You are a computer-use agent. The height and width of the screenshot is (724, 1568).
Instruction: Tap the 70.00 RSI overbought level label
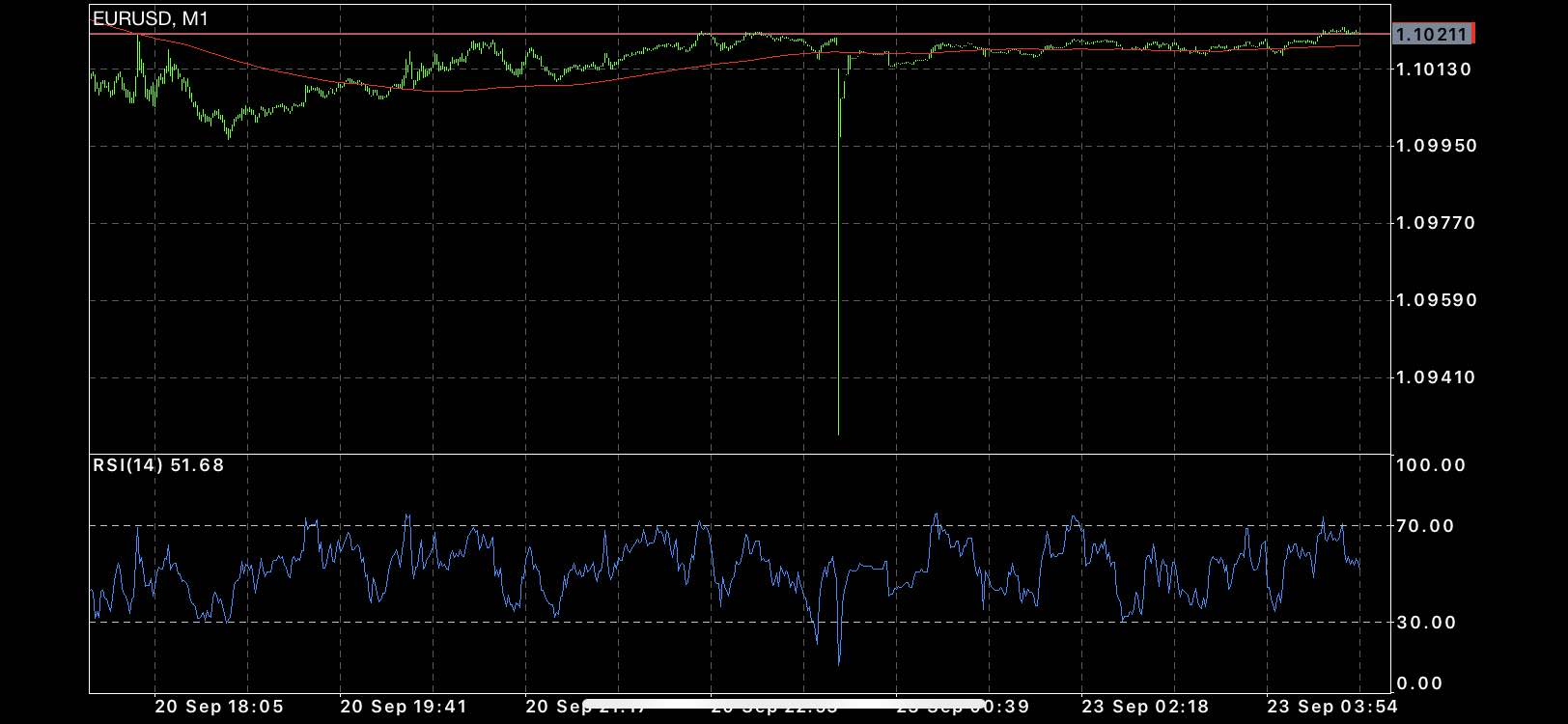click(1425, 526)
